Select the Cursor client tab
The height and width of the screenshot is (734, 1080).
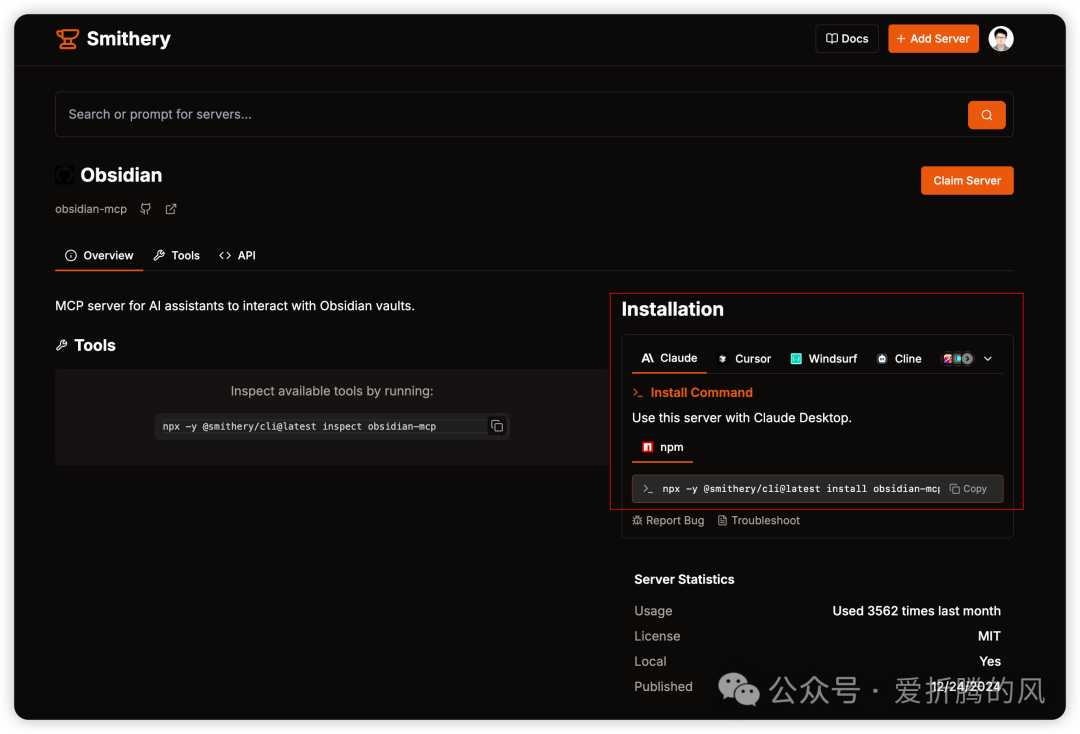[744, 359]
